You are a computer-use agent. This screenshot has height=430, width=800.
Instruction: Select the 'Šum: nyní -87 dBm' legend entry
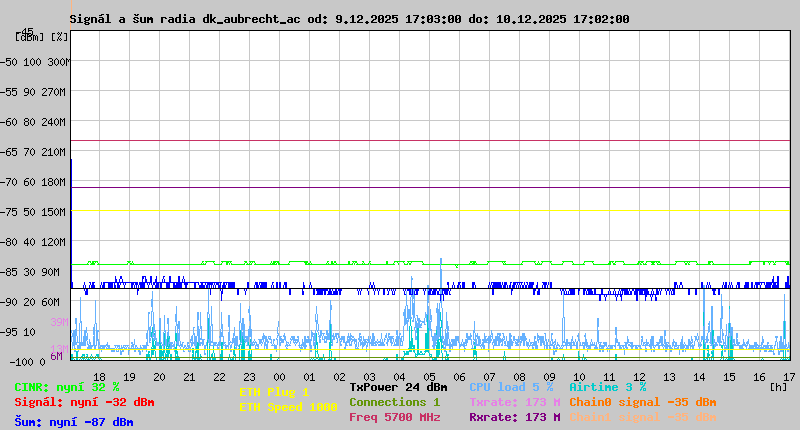pos(74,422)
